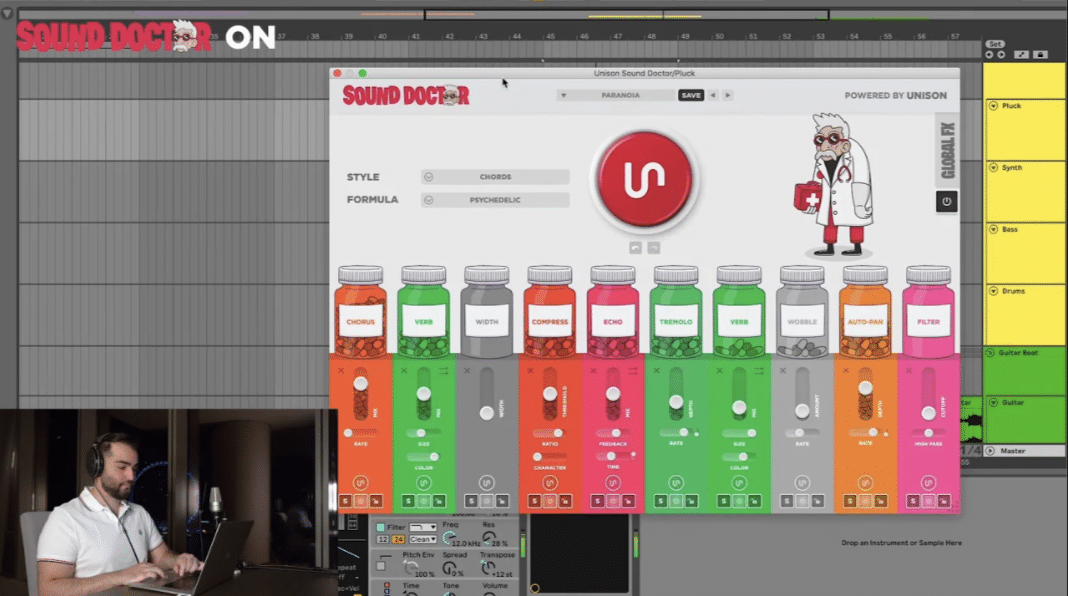1068x596 pixels.
Task: Randomize the Chorus module with its Unison icon
Action: [360, 483]
